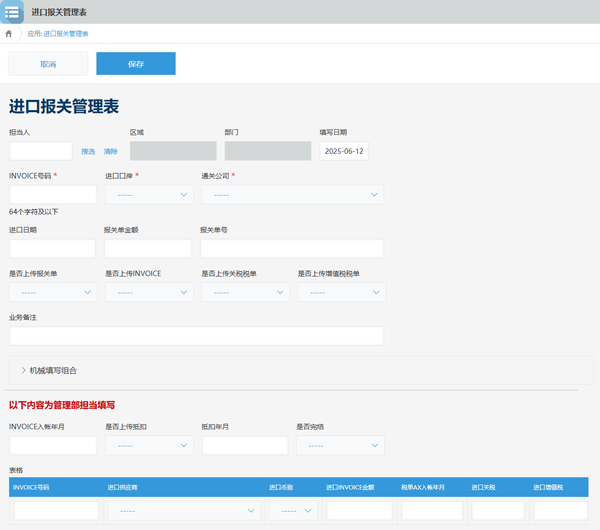600x530 pixels.
Task: Click the 业务备注 text field
Action: [196, 336]
